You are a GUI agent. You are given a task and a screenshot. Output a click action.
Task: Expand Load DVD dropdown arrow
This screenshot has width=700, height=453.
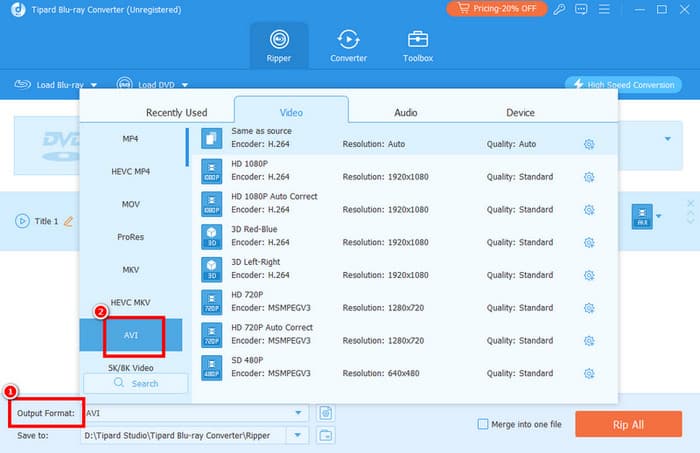[185, 85]
